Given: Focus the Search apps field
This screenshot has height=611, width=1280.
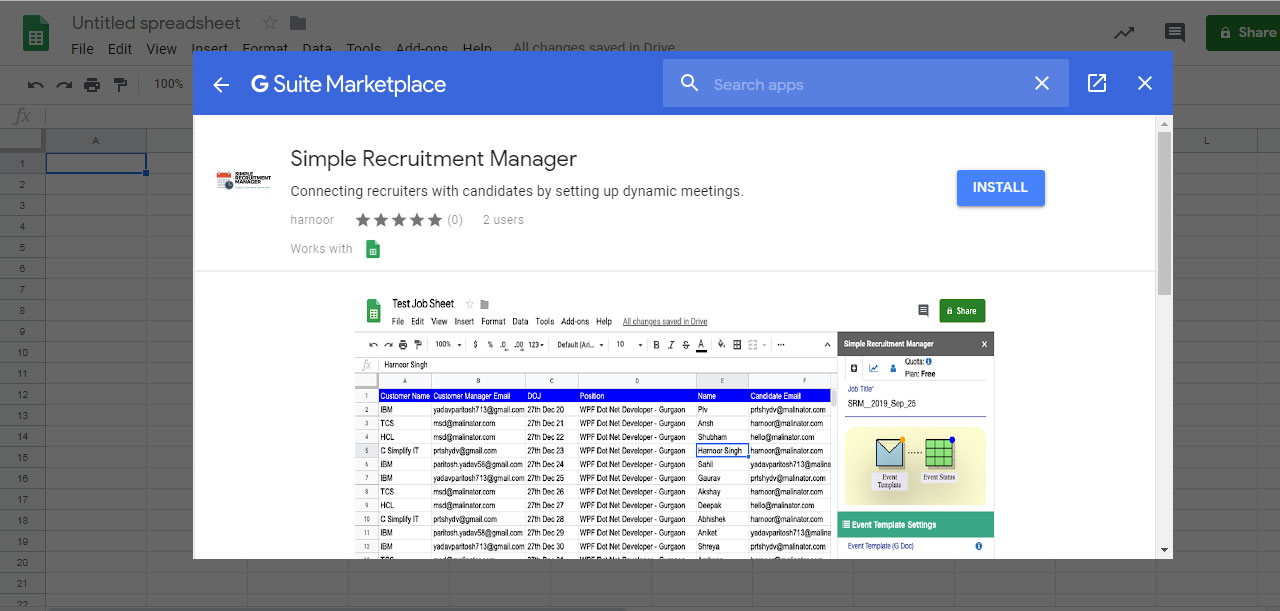Looking at the screenshot, I should pos(865,84).
